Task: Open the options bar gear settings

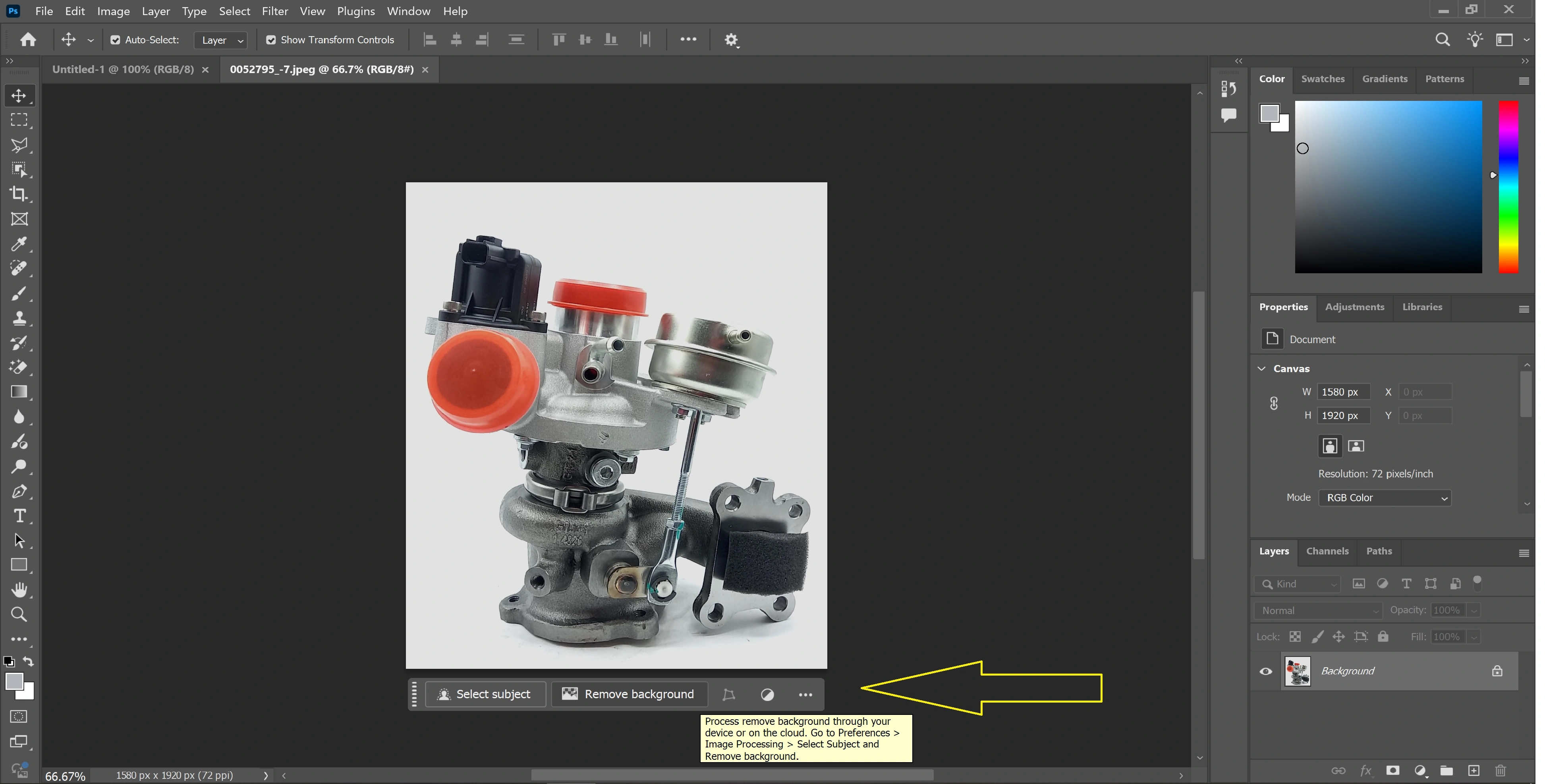Action: (731, 40)
